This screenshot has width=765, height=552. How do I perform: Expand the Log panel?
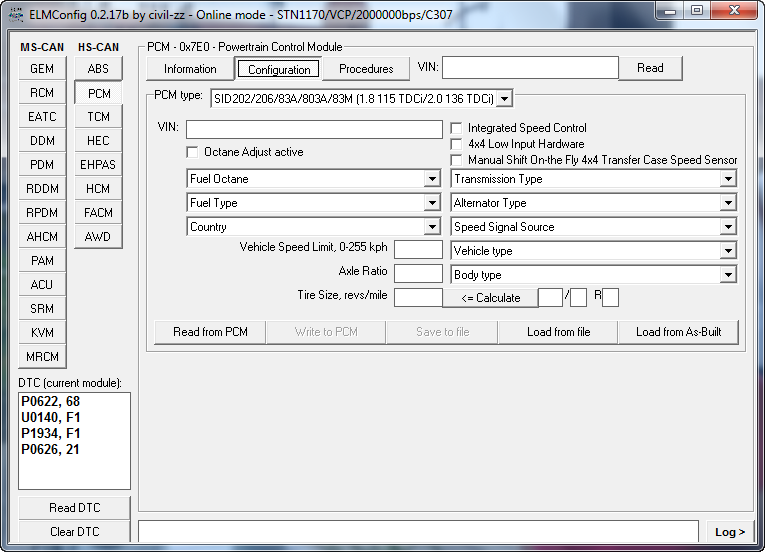tap(729, 532)
